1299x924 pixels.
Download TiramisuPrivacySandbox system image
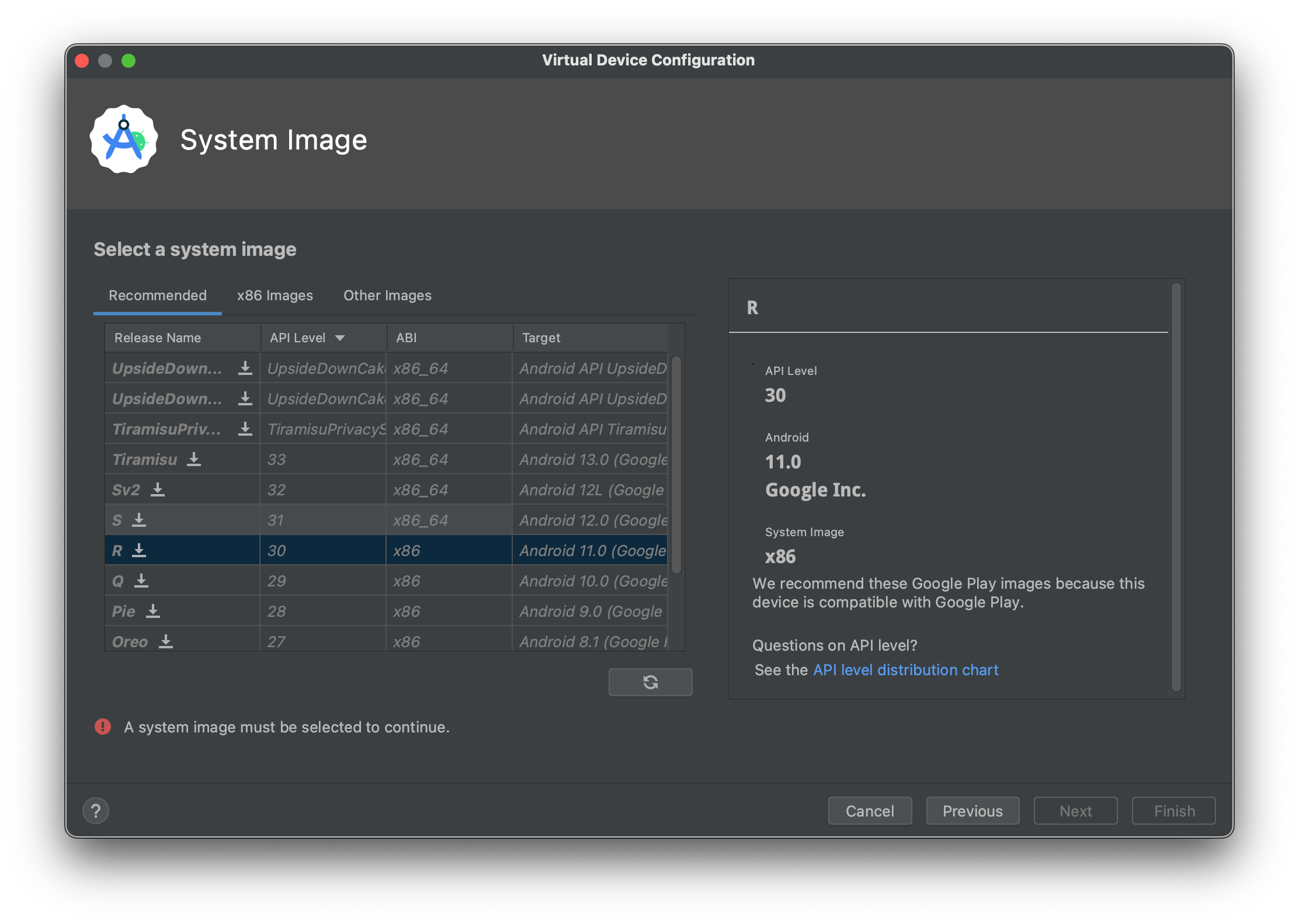point(245,429)
